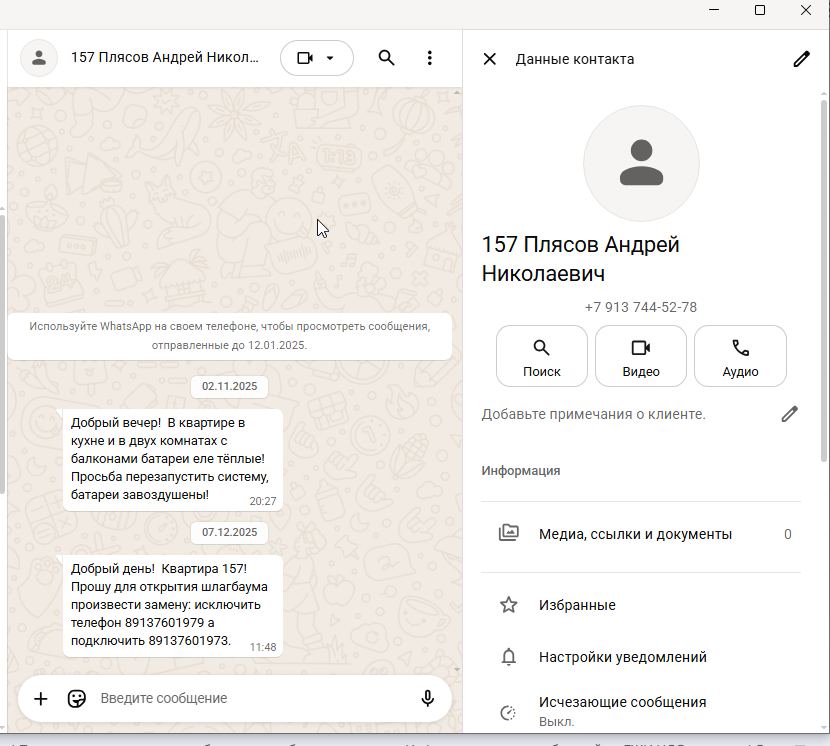Expand the call options dropdown arrow
The image size is (830, 746).
coord(330,58)
